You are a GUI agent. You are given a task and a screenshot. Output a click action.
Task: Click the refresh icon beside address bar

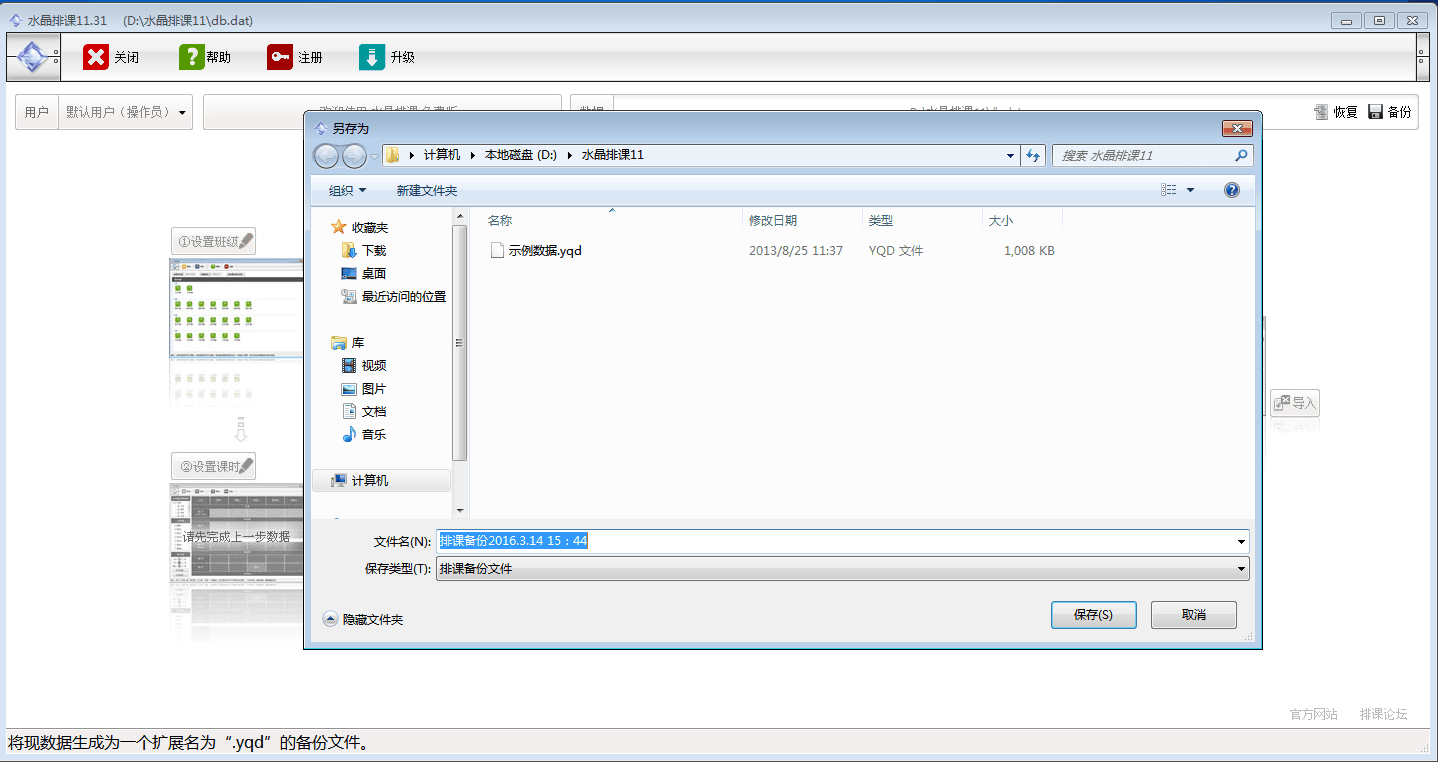pyautogui.click(x=1033, y=156)
